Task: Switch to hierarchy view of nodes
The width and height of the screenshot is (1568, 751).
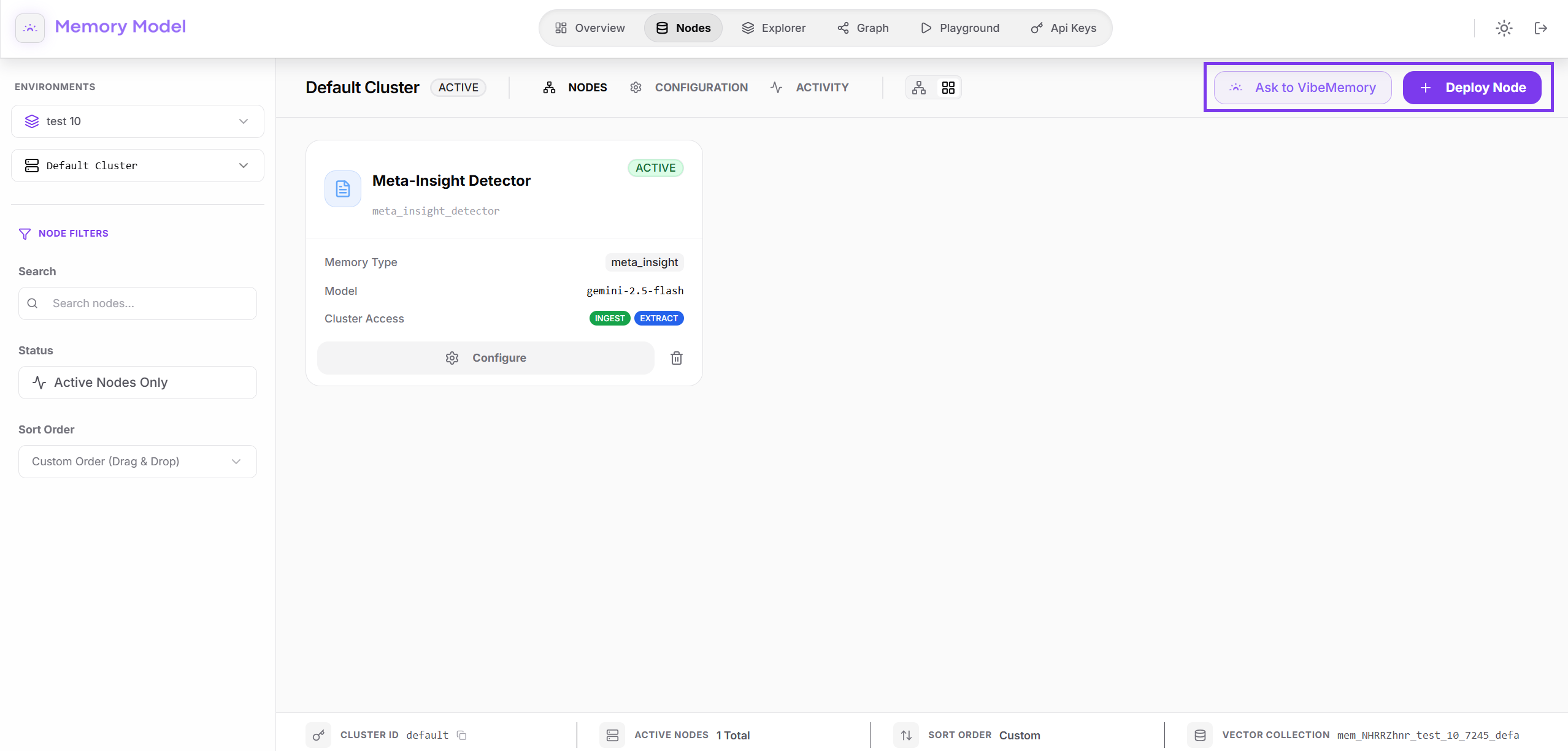Action: click(919, 88)
